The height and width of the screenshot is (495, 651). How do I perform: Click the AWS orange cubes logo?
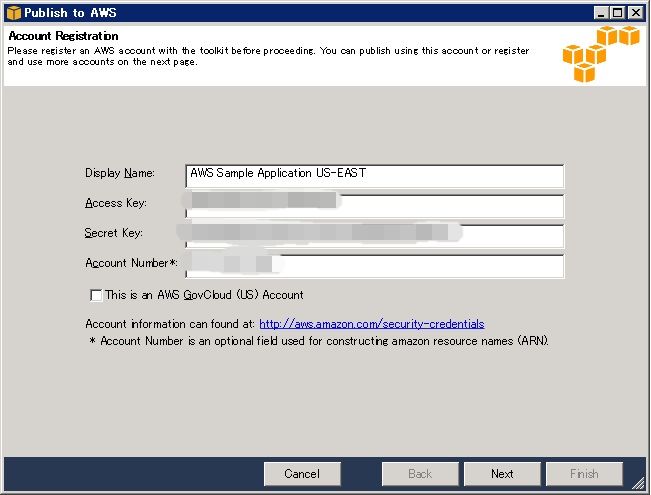(x=601, y=54)
